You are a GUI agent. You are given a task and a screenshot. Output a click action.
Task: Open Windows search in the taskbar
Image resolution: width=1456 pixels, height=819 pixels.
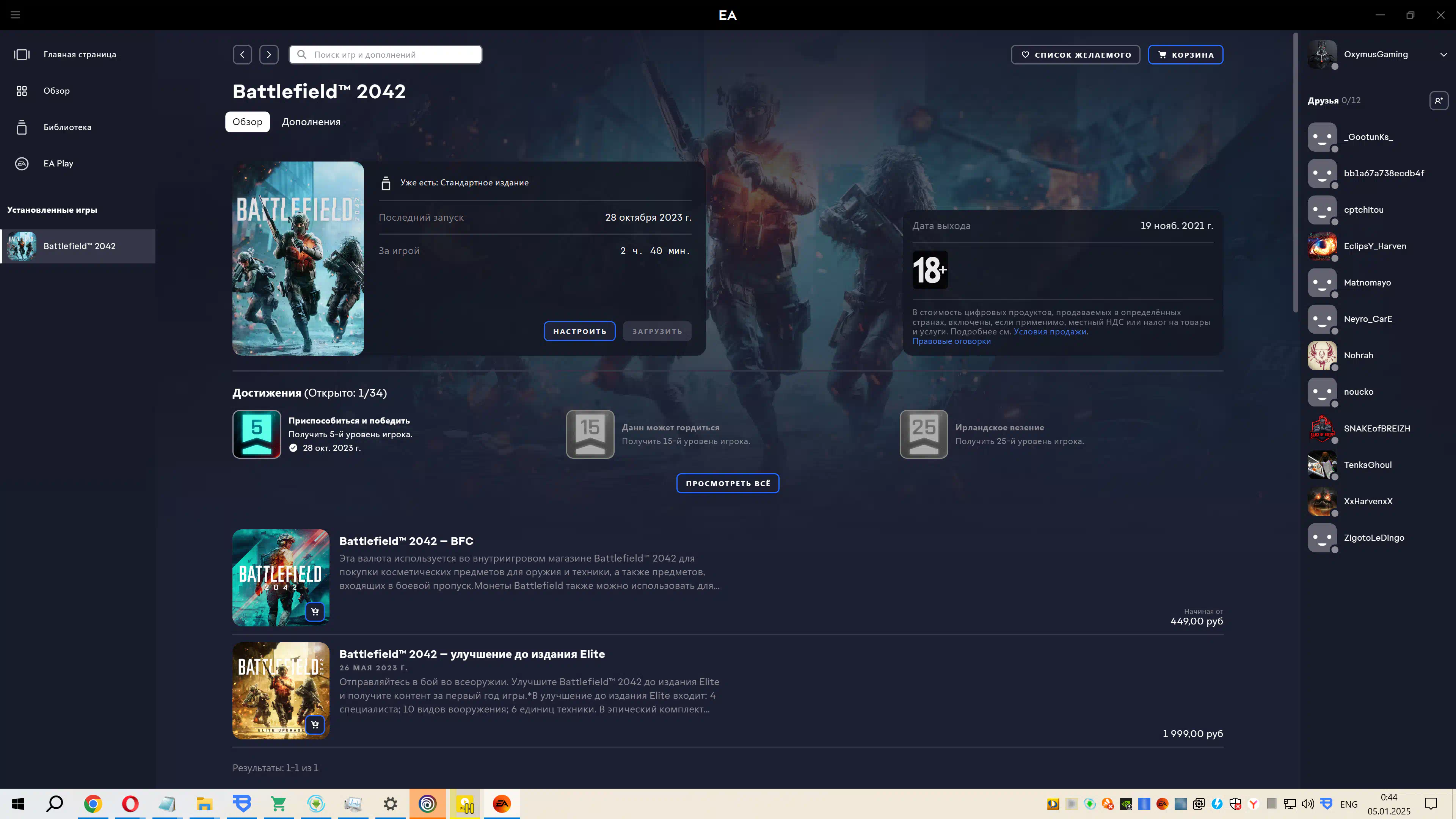tap(55, 804)
